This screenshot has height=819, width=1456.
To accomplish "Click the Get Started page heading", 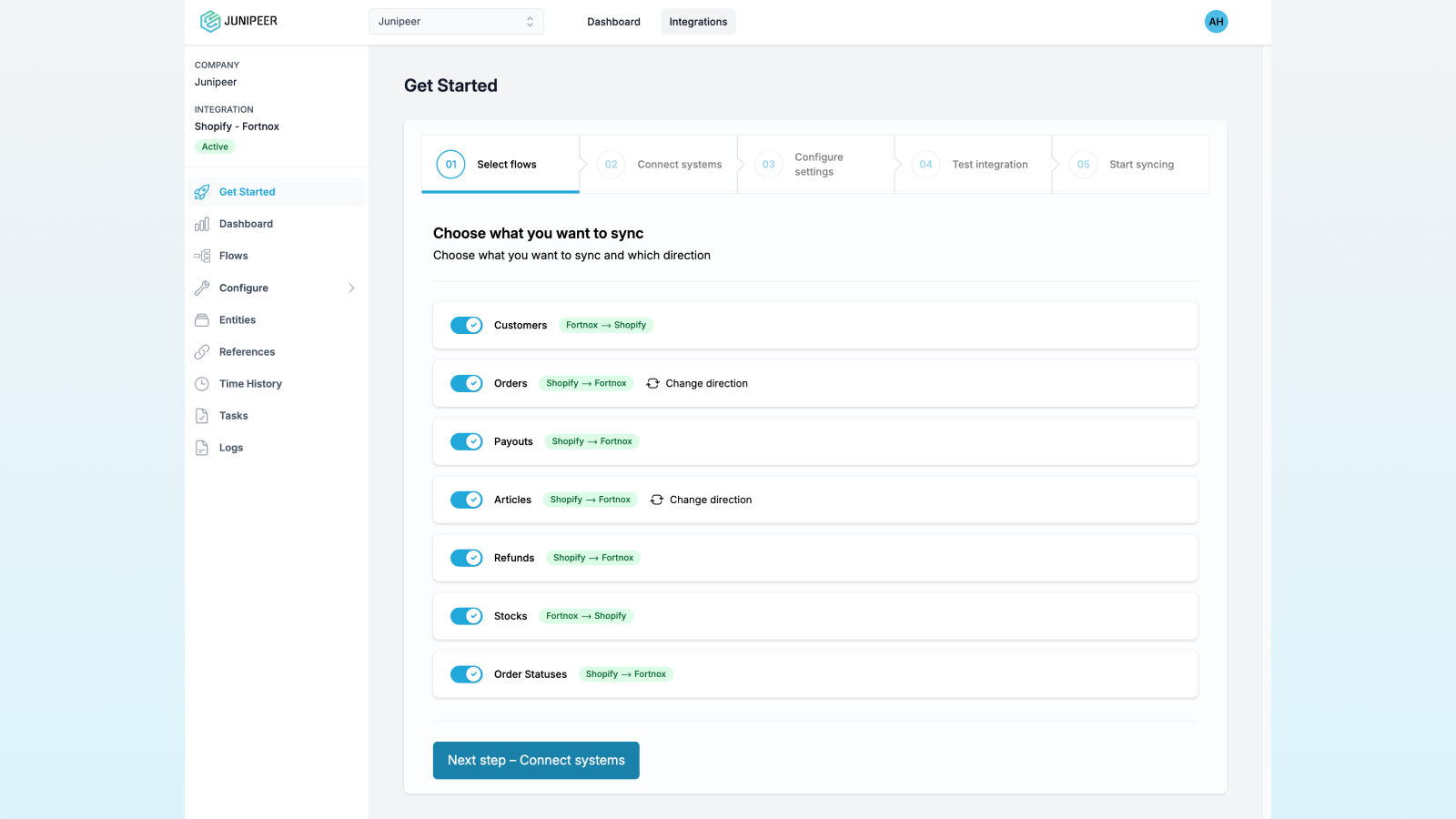I will point(450,86).
